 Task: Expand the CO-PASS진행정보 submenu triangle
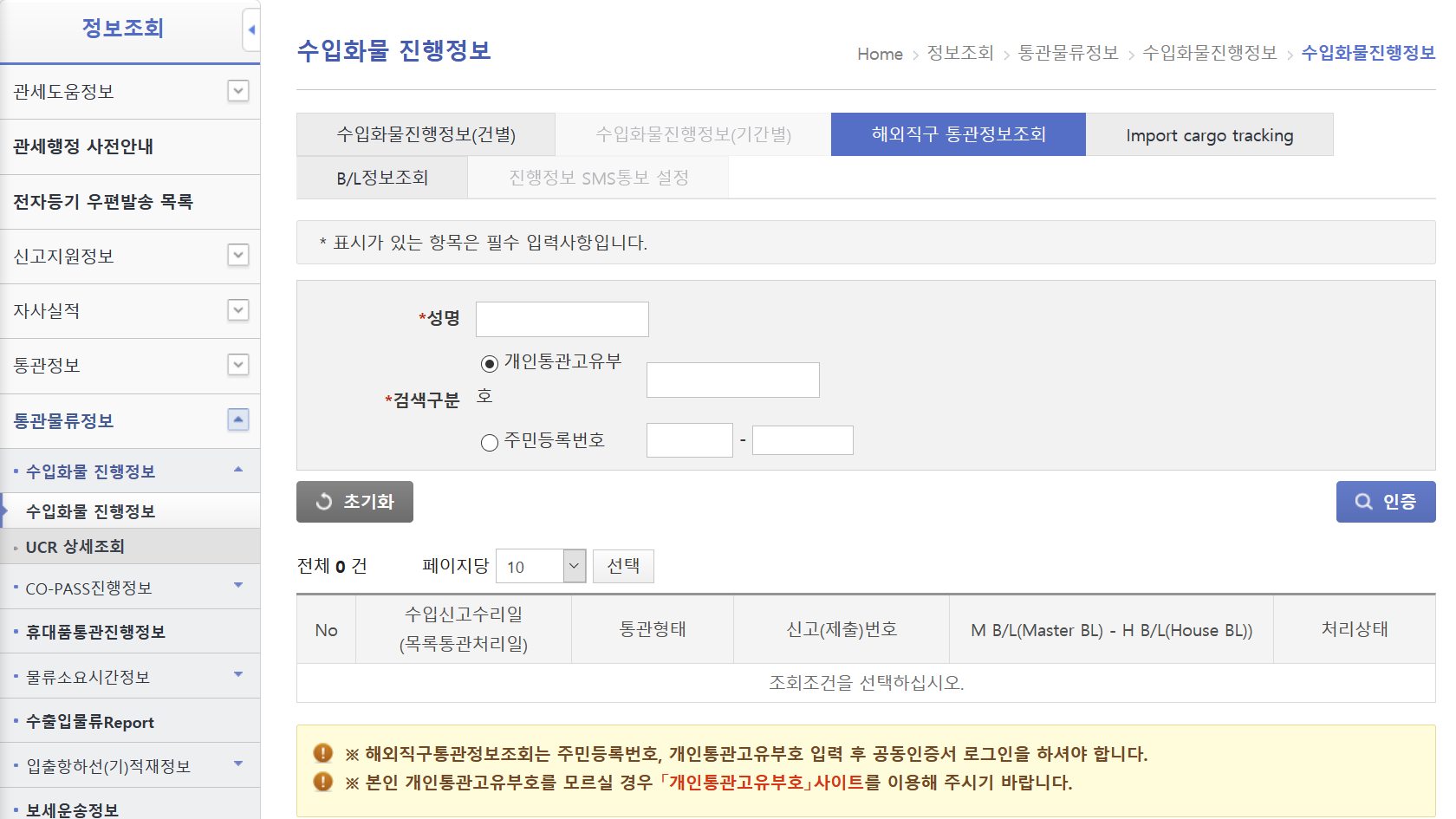(x=238, y=586)
